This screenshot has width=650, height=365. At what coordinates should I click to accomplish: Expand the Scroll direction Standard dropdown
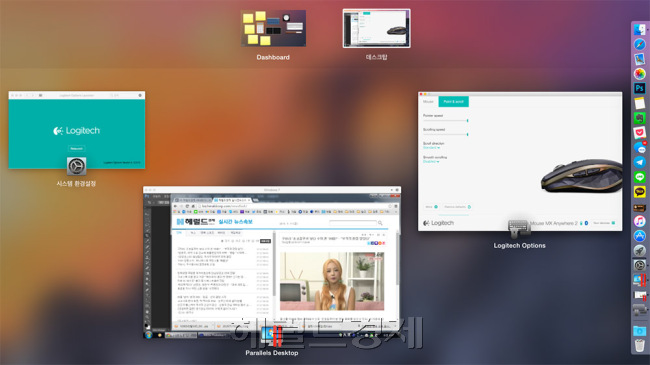tap(431, 148)
